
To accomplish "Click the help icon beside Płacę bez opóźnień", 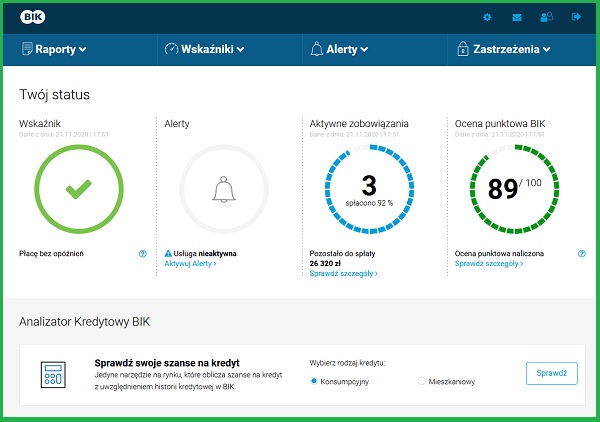I will click(x=143, y=254).
